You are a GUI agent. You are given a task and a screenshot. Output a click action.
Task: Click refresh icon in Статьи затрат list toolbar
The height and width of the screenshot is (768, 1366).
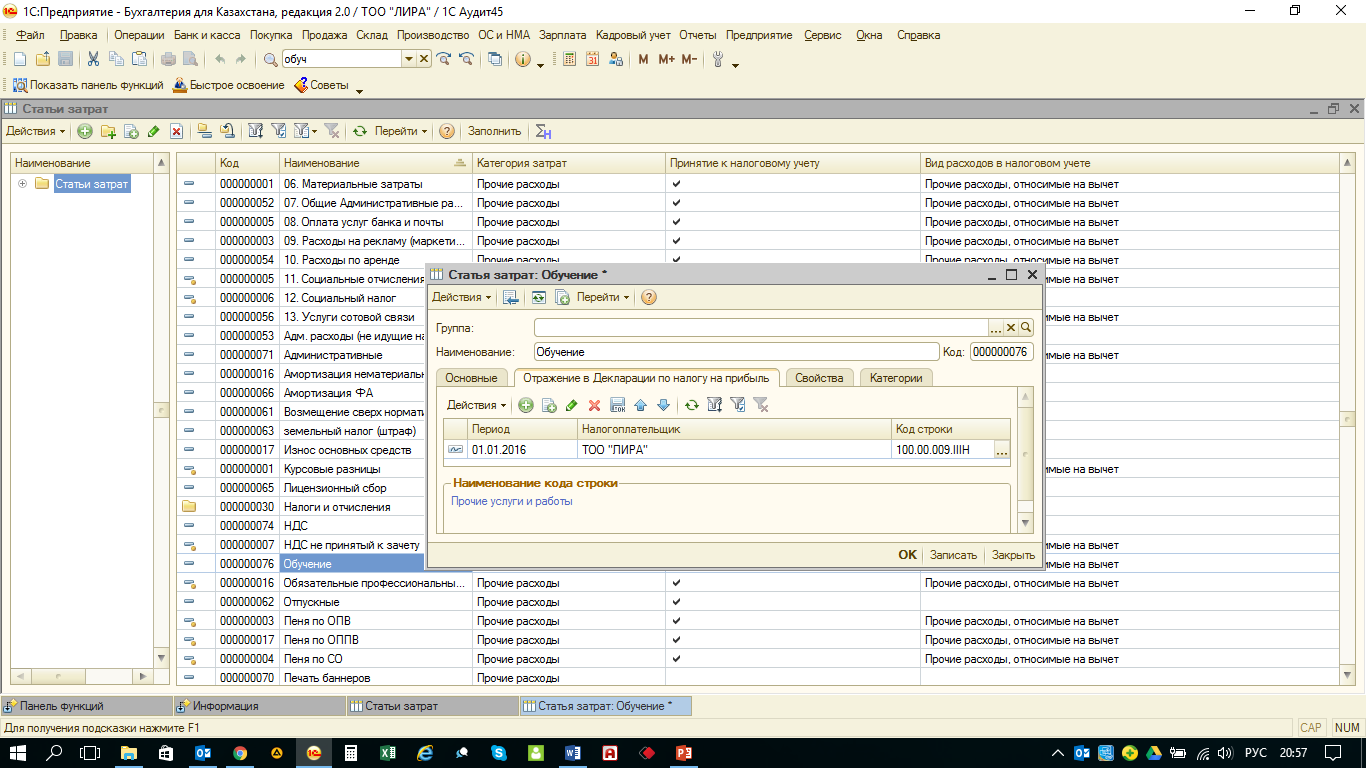360,131
